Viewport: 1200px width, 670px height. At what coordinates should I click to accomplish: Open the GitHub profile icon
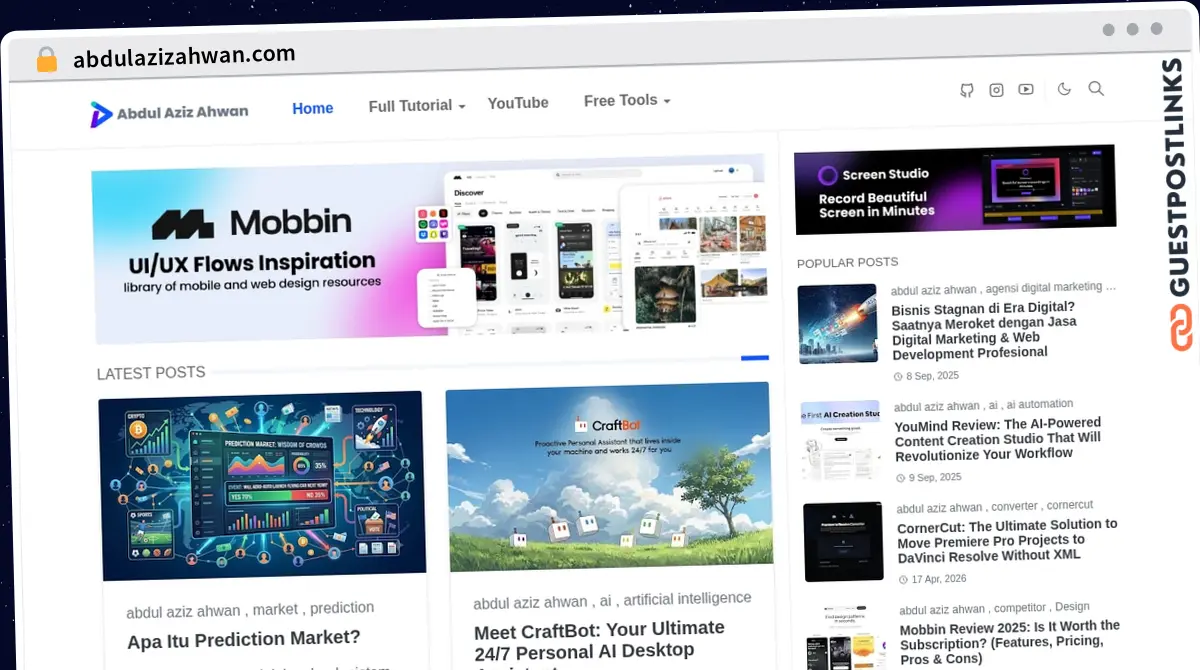click(x=966, y=90)
